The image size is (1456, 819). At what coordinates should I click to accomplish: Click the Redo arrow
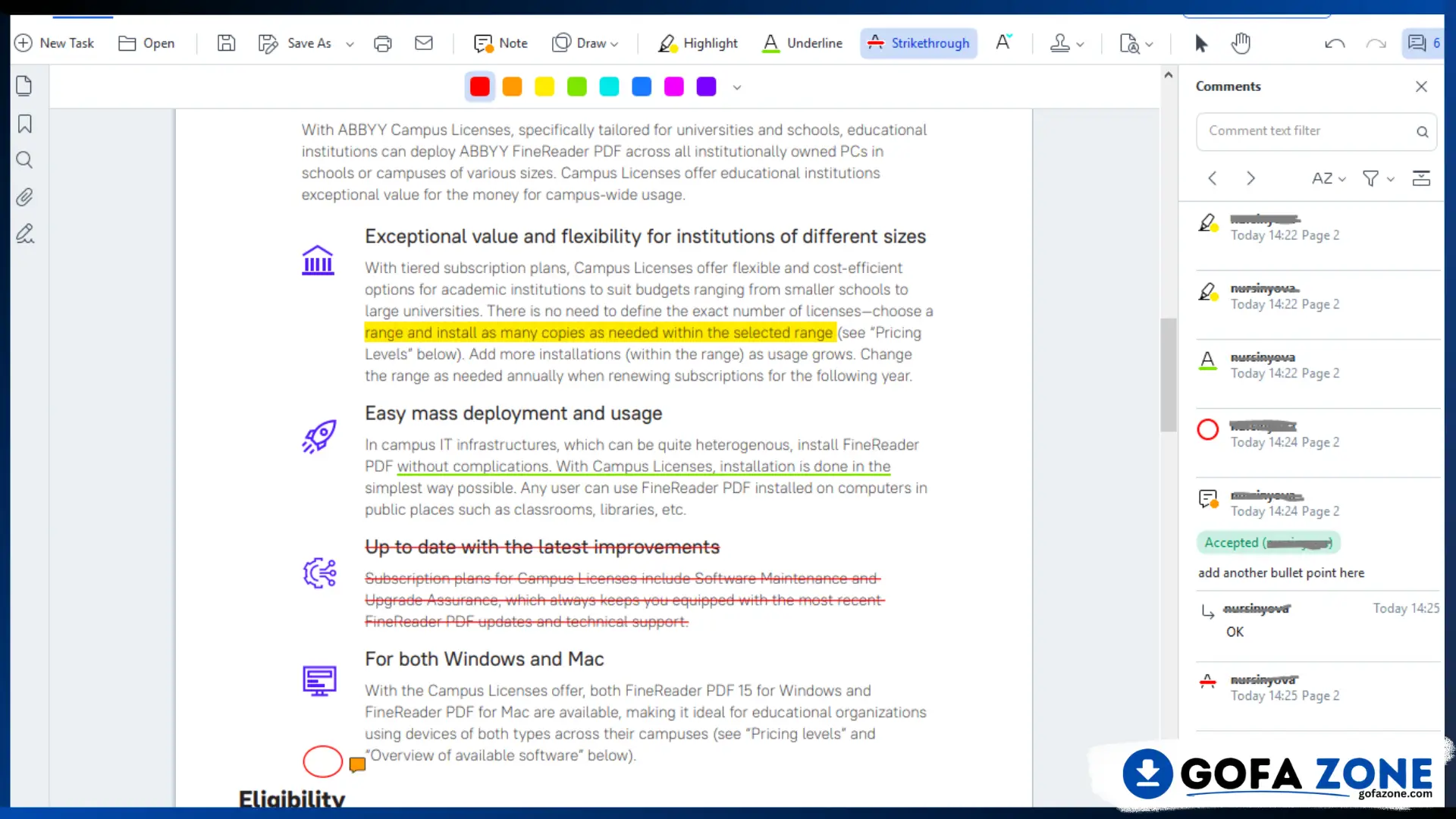coord(1376,44)
